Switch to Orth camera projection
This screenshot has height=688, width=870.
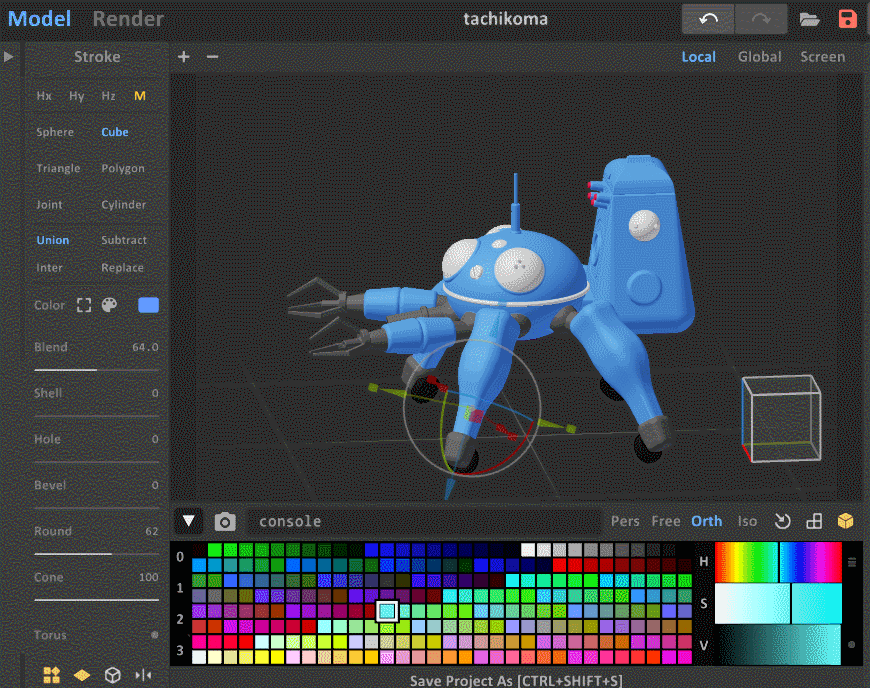pyautogui.click(x=706, y=521)
